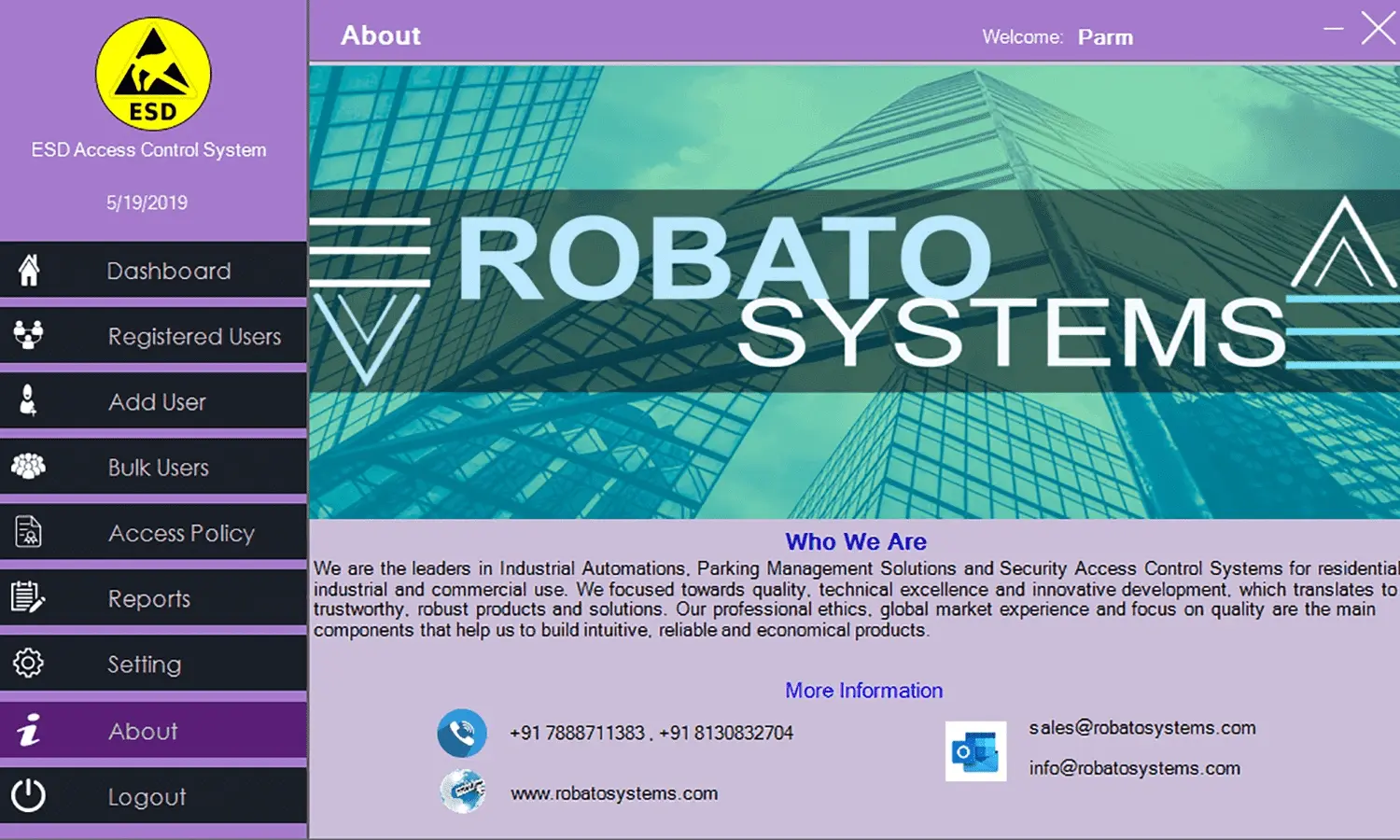Open the About menu item
This screenshot has width=1400, height=840.
click(143, 731)
